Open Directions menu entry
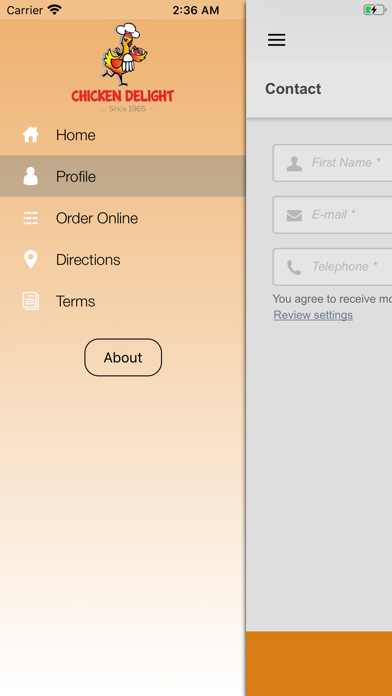392x696 pixels. [x=123, y=259]
